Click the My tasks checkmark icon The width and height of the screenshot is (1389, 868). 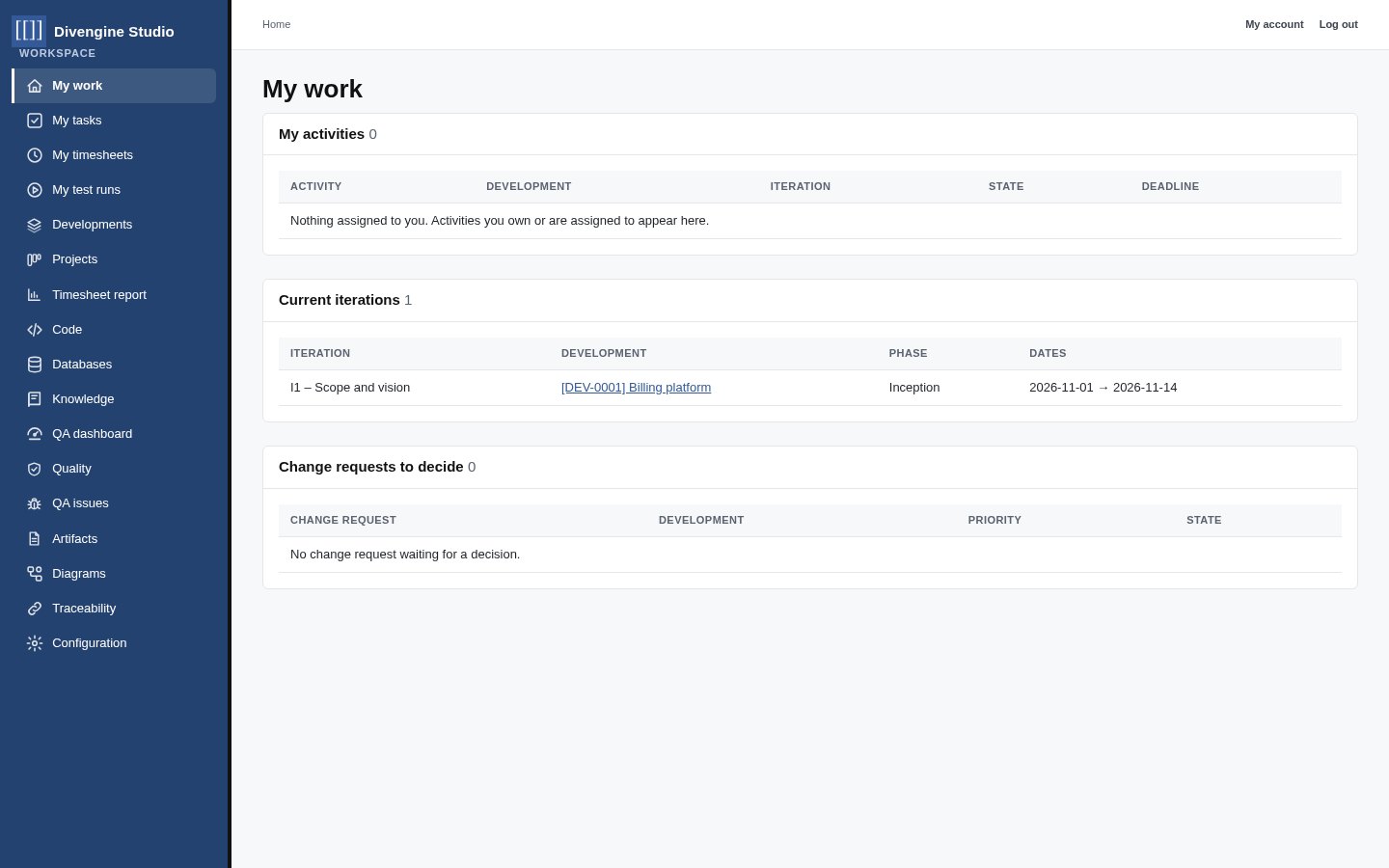[35, 121]
